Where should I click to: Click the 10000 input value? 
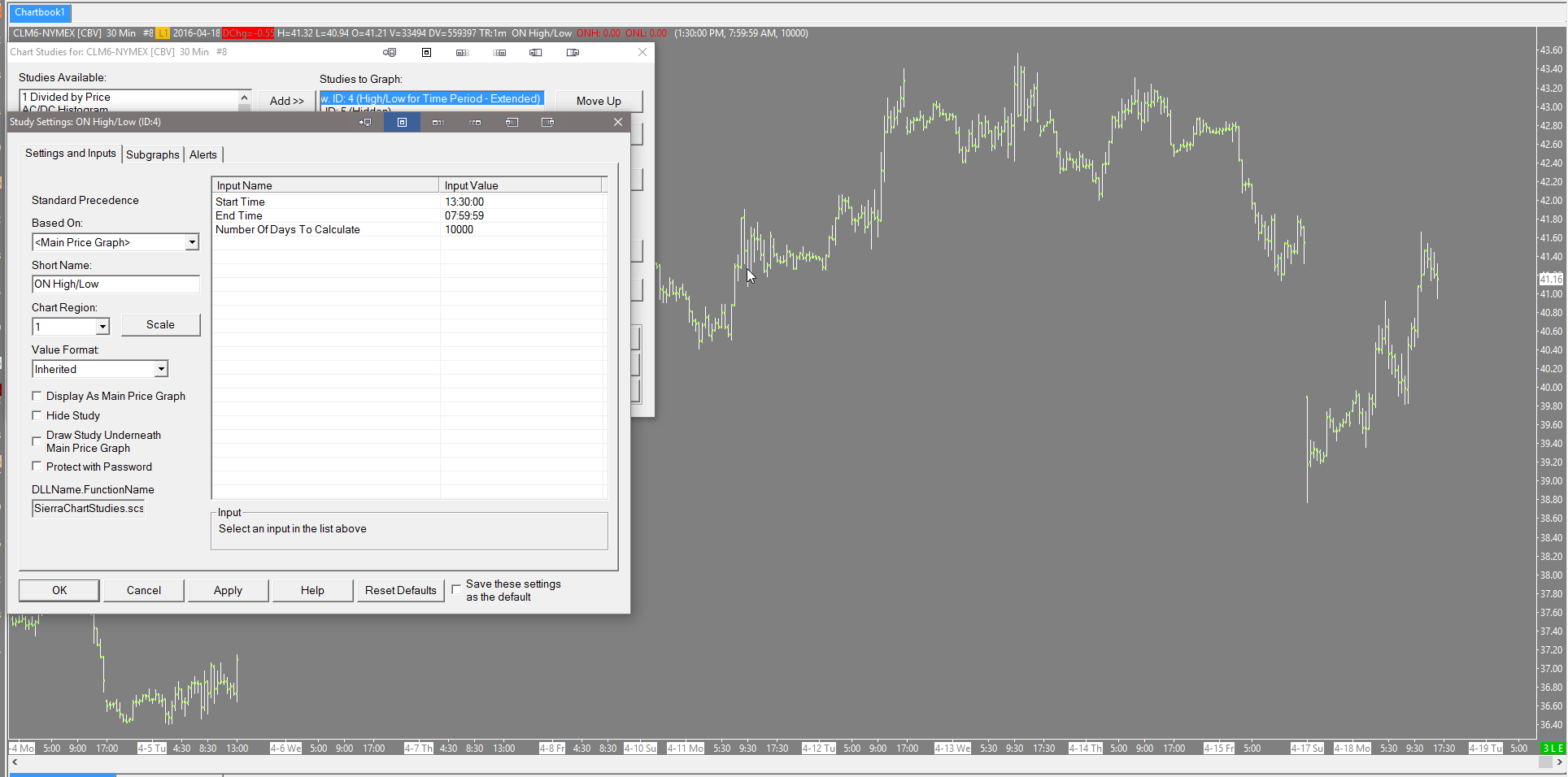[460, 229]
